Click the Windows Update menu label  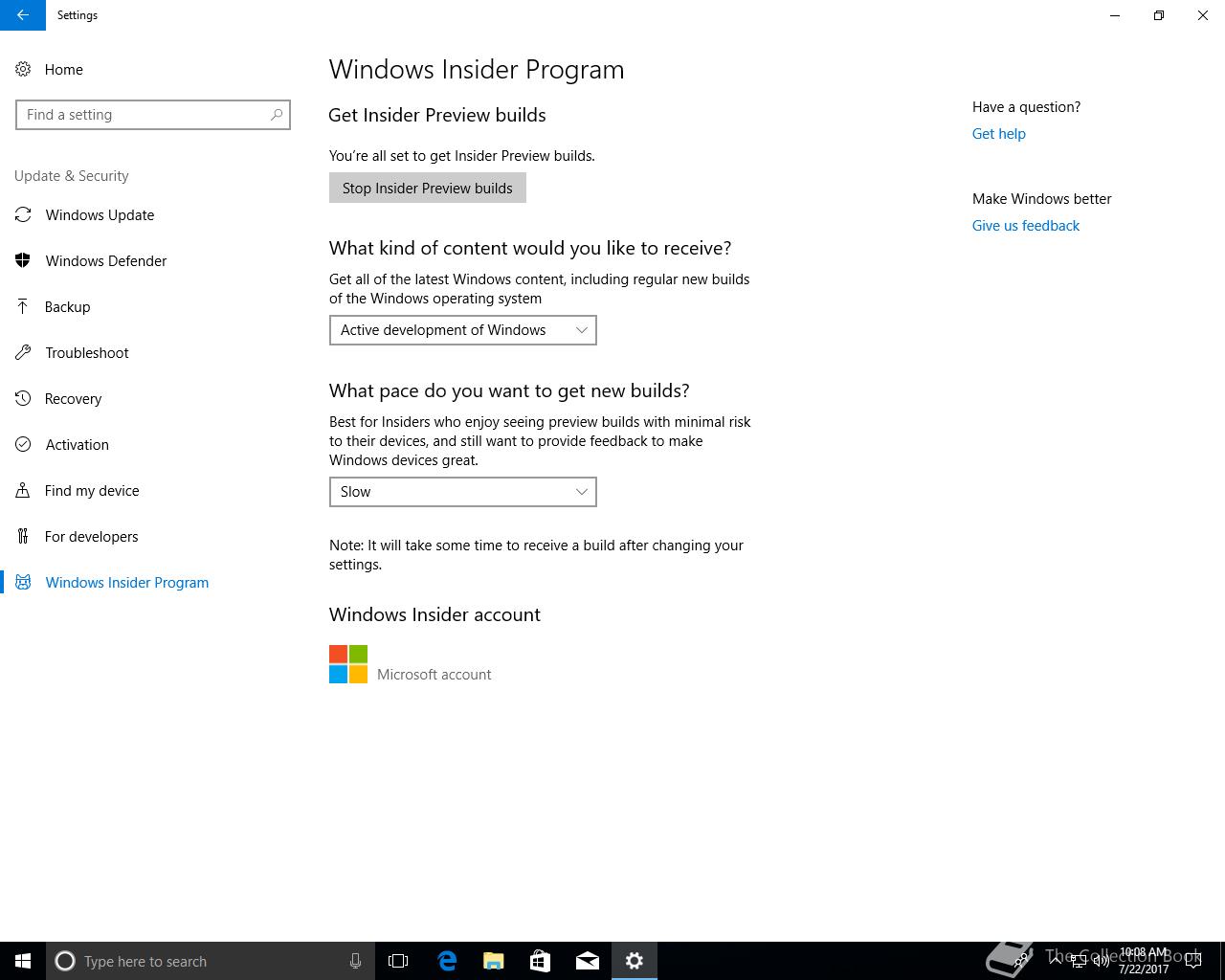(100, 215)
